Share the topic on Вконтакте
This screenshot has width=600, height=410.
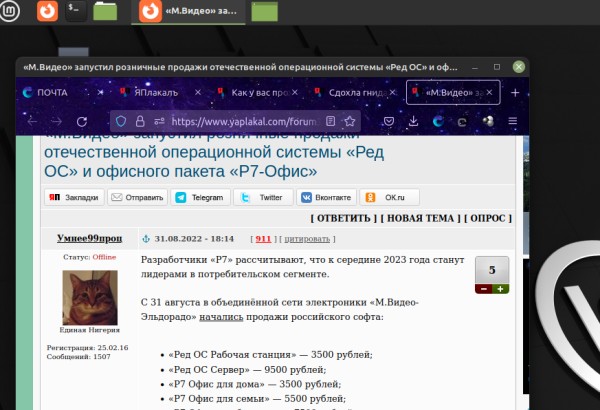(x=326, y=197)
